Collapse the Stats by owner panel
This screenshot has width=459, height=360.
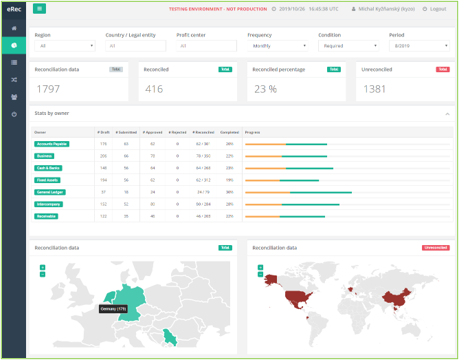tap(447, 114)
